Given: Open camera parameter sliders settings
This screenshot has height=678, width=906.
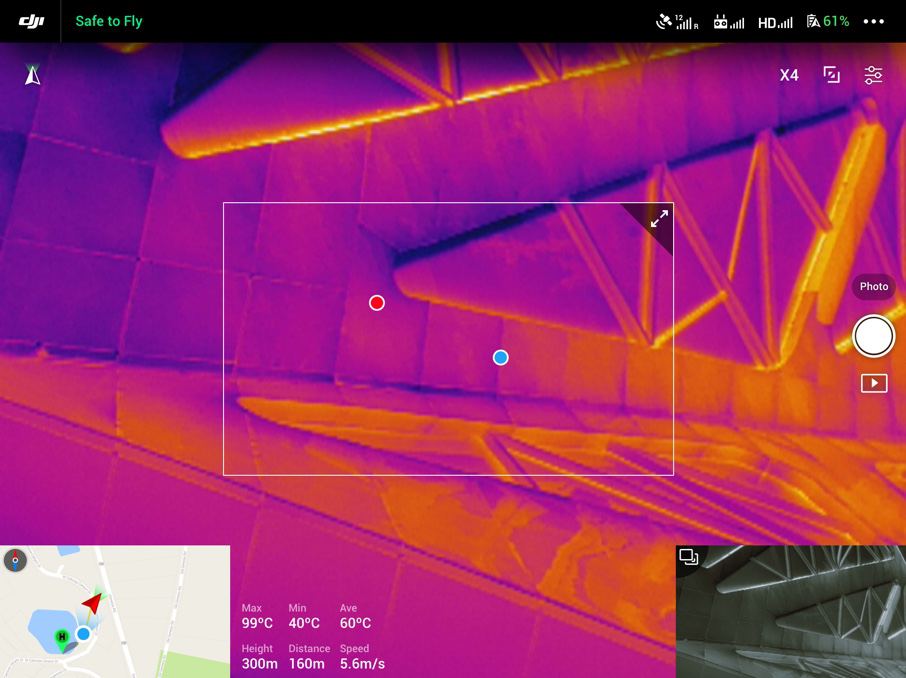Looking at the screenshot, I should coord(874,75).
